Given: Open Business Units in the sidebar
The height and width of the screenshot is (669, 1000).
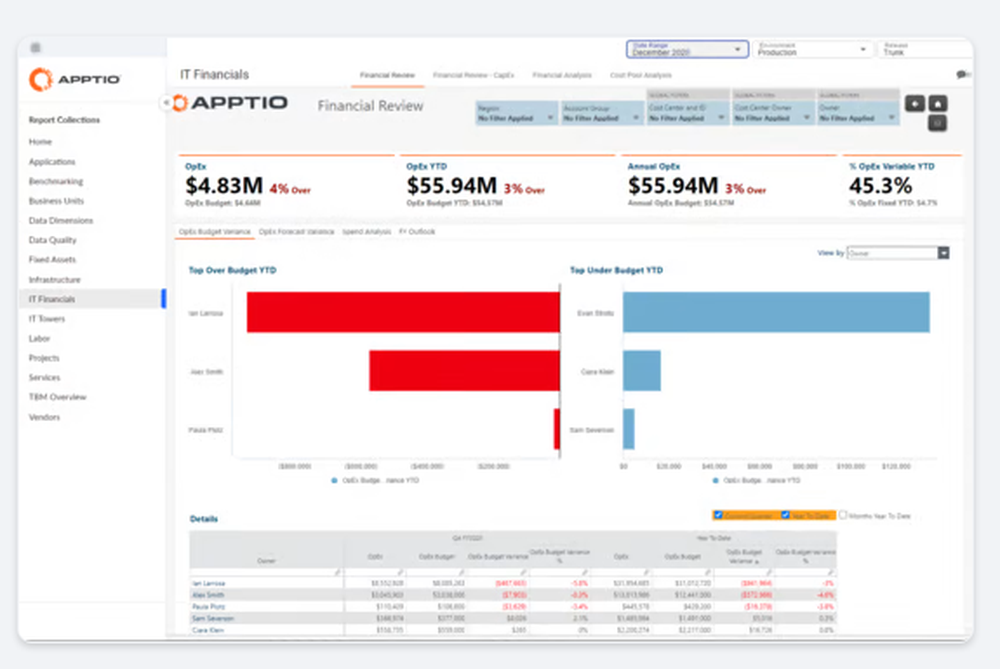Looking at the screenshot, I should coord(56,201).
